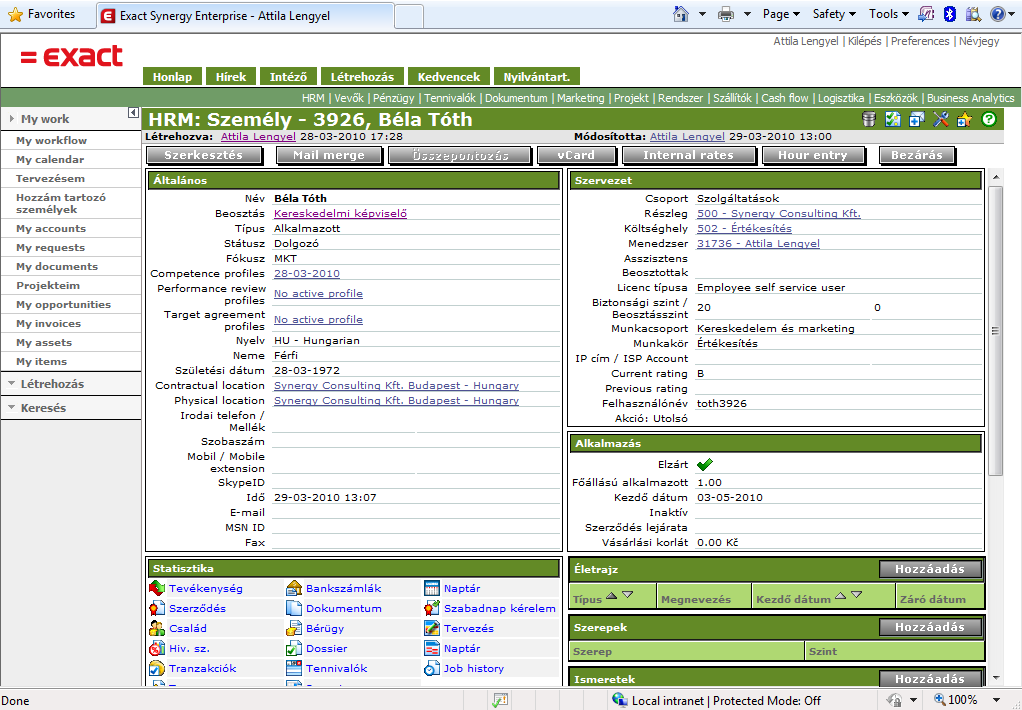Switch to the Intéző tab
1022x710 pixels.
click(x=288, y=76)
